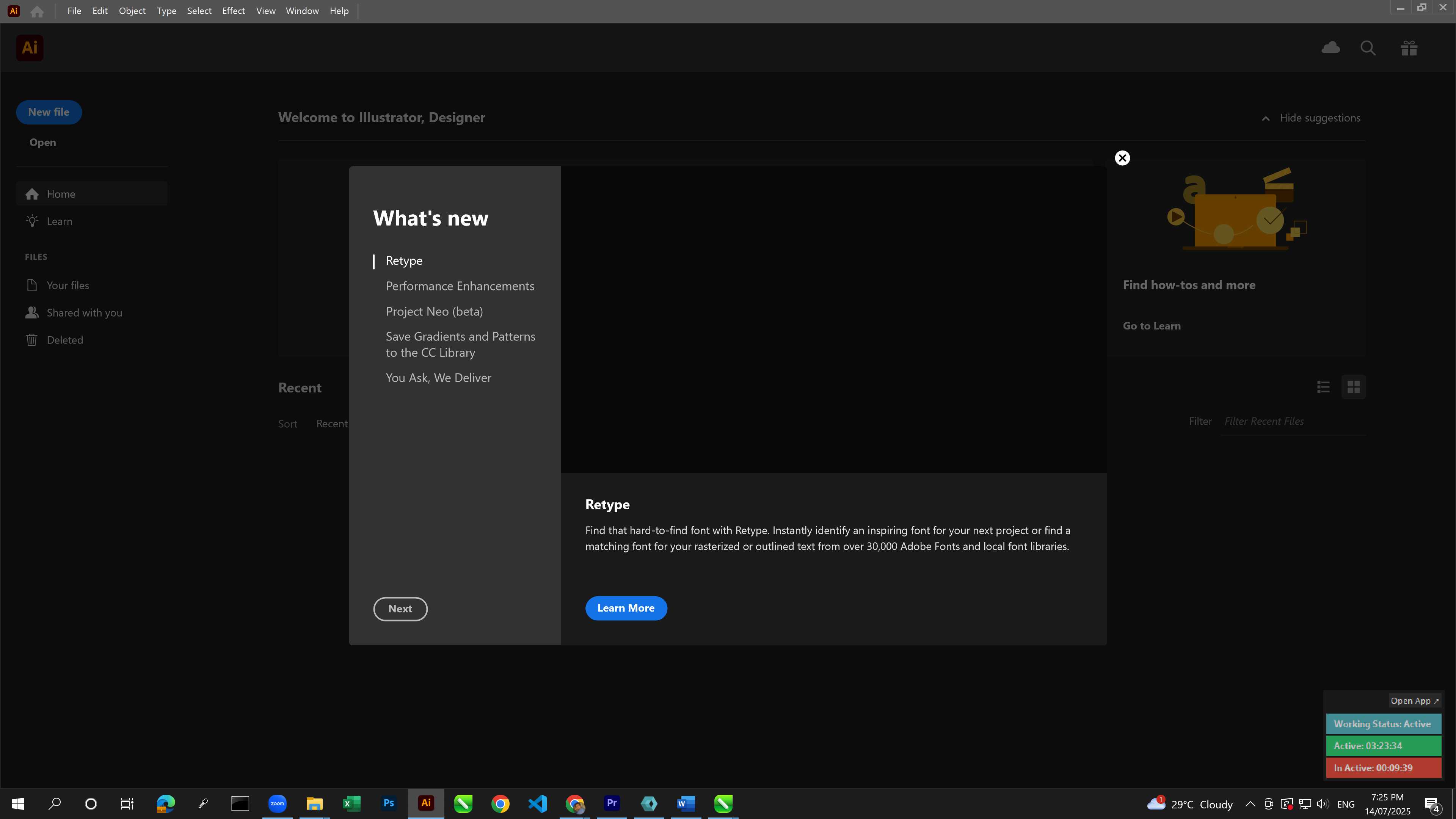Open Microsoft Word from the taskbar
Viewport: 1456px width, 819px height.
[686, 804]
